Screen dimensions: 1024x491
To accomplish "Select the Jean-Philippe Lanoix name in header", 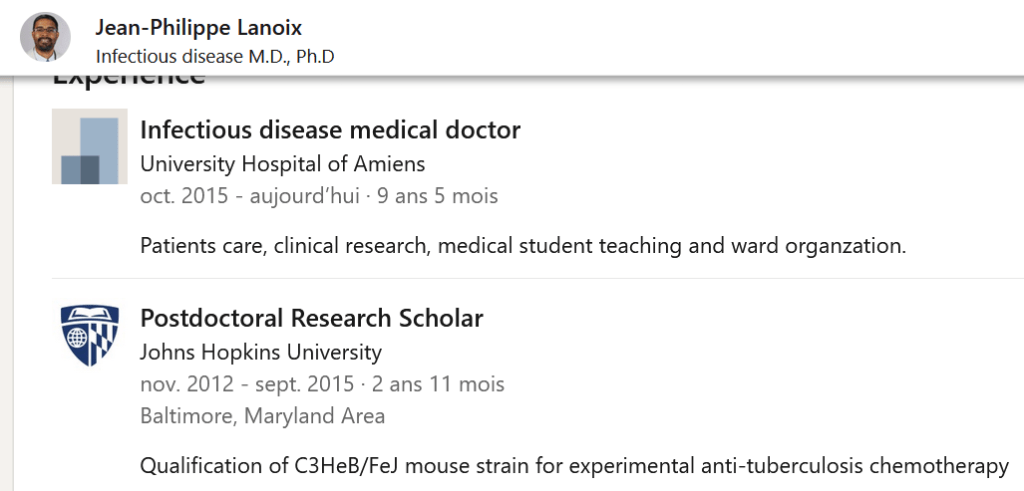I will click(198, 27).
